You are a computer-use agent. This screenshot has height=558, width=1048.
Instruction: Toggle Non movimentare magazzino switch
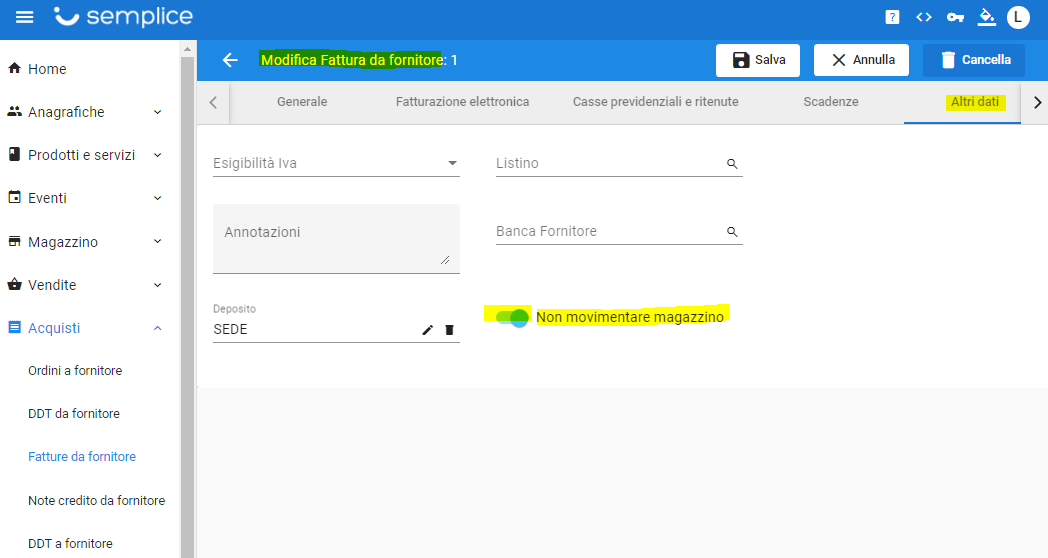tap(512, 317)
